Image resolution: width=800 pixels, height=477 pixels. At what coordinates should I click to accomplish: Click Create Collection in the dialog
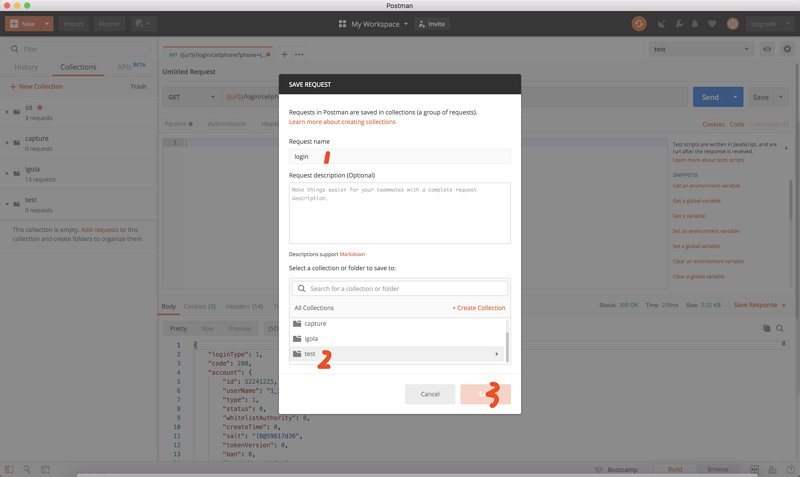click(479, 308)
